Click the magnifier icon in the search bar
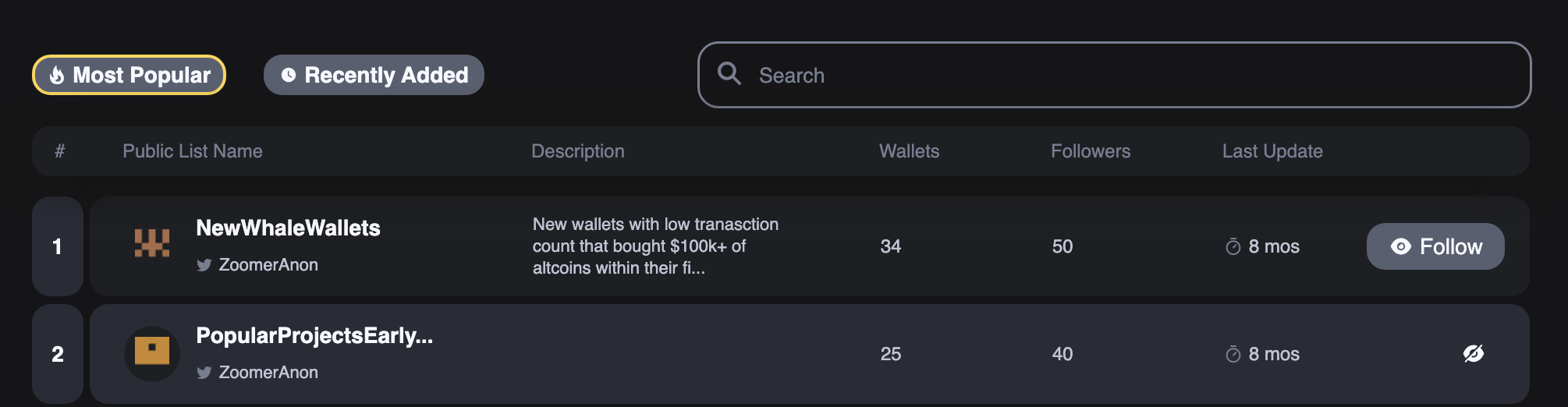The width and height of the screenshot is (1568, 407). (729, 73)
